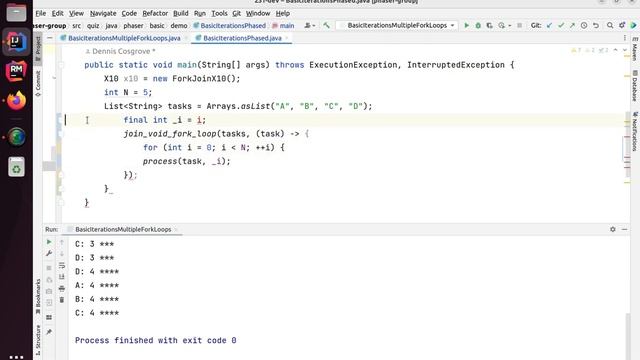Open the Build menu
This screenshot has width=640, height=360.
pos(181,13)
